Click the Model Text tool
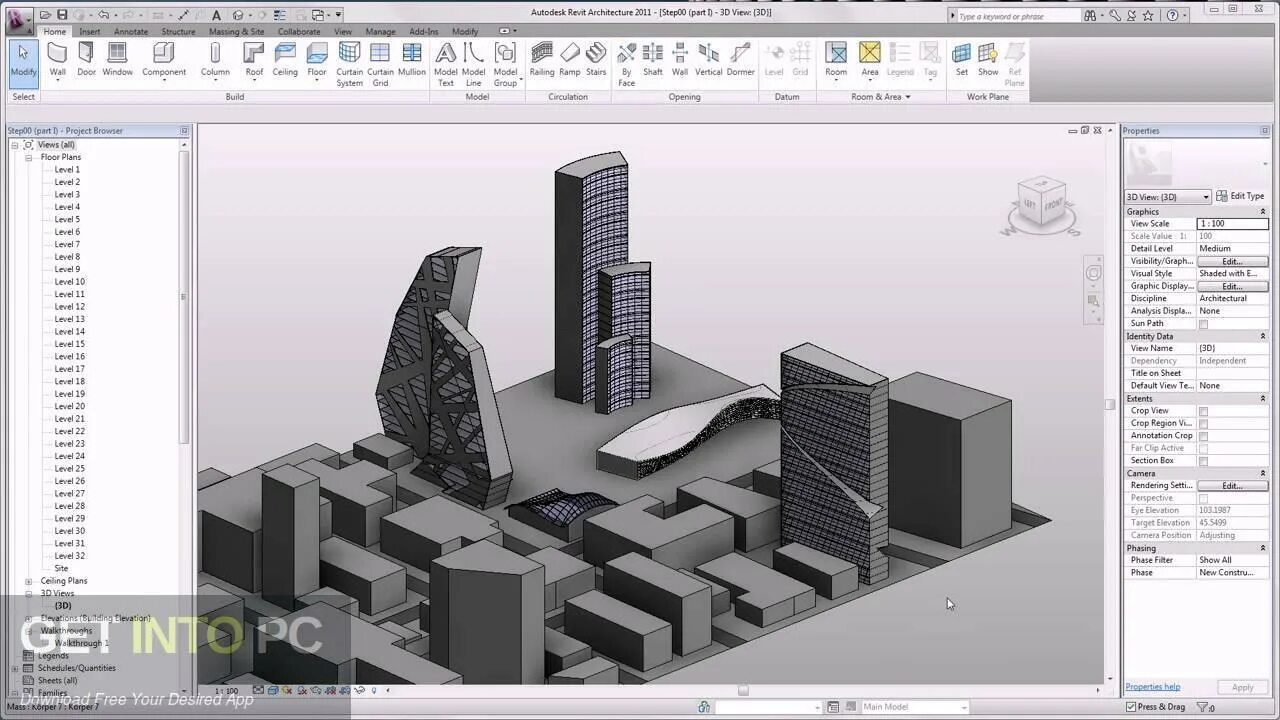Viewport: 1280px width, 720px height. [x=446, y=64]
